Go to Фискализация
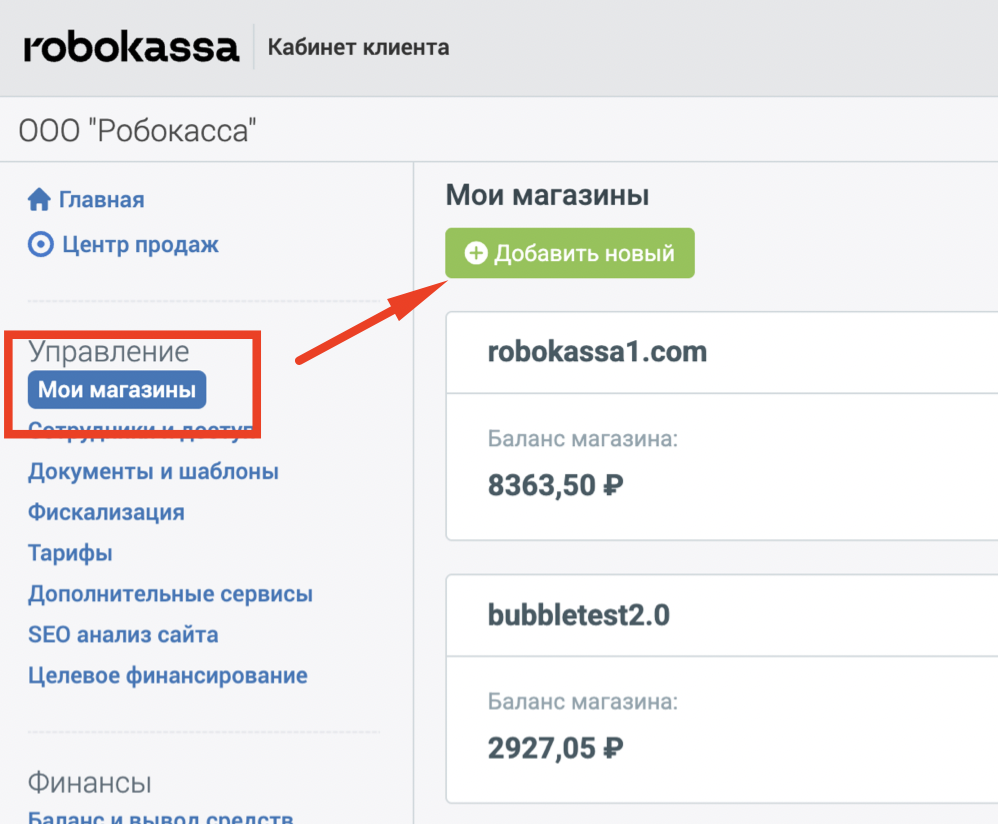 pos(106,512)
